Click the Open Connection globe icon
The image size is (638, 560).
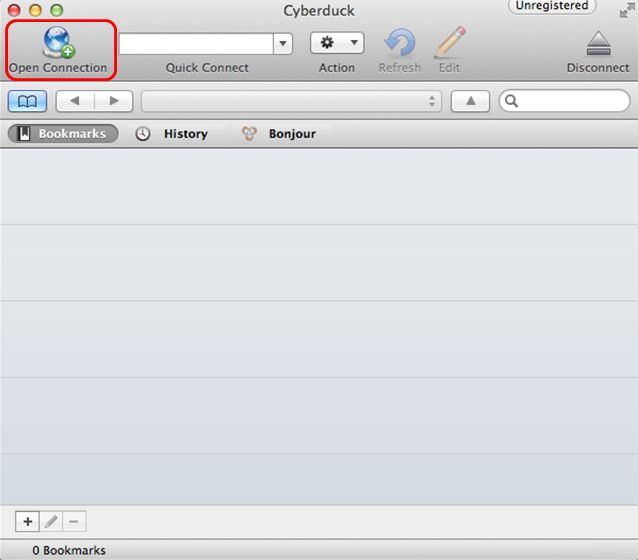click(x=58, y=43)
